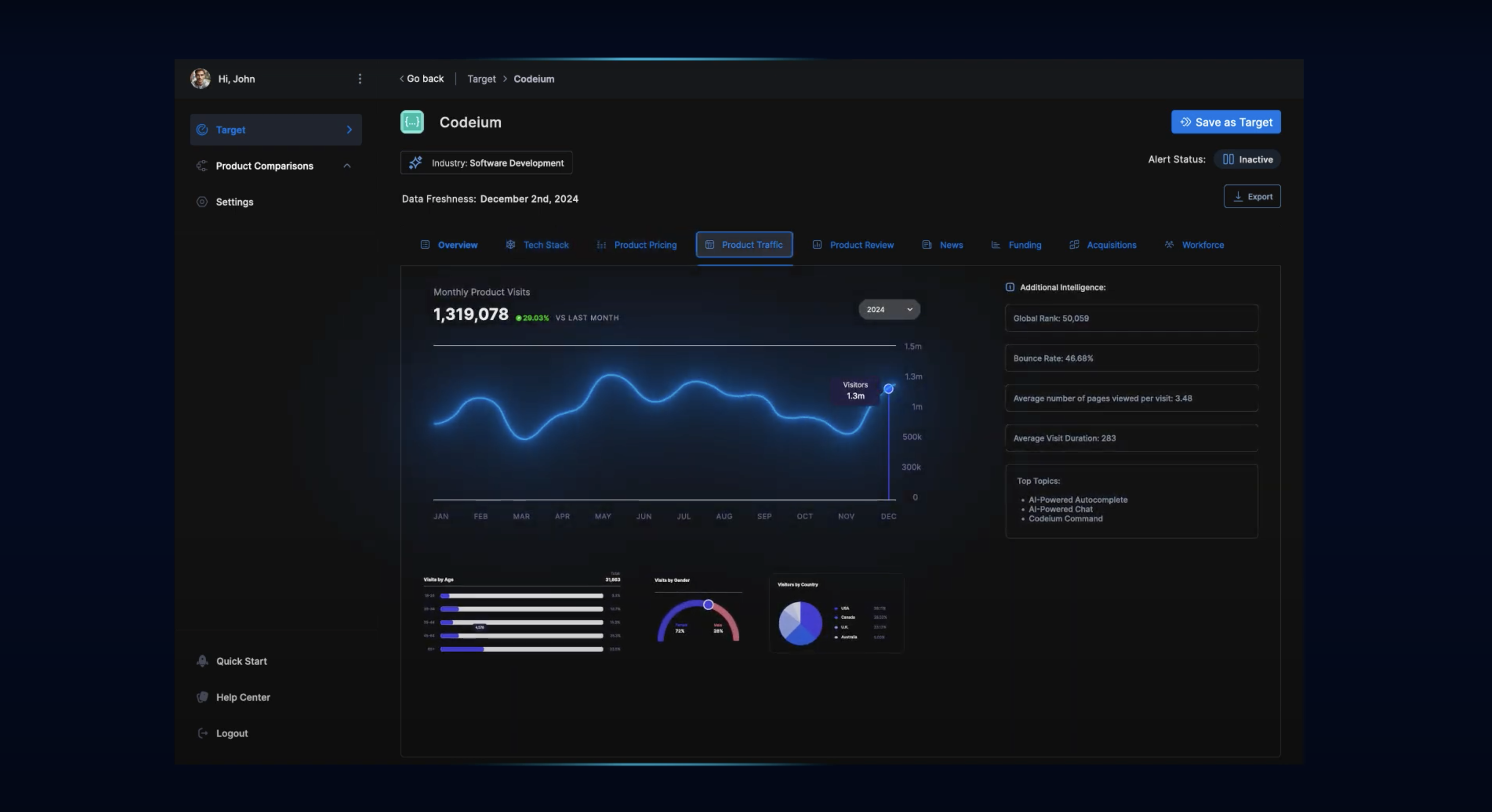Click the Product Pricing tab icon
The width and height of the screenshot is (1492, 812).
tap(601, 244)
